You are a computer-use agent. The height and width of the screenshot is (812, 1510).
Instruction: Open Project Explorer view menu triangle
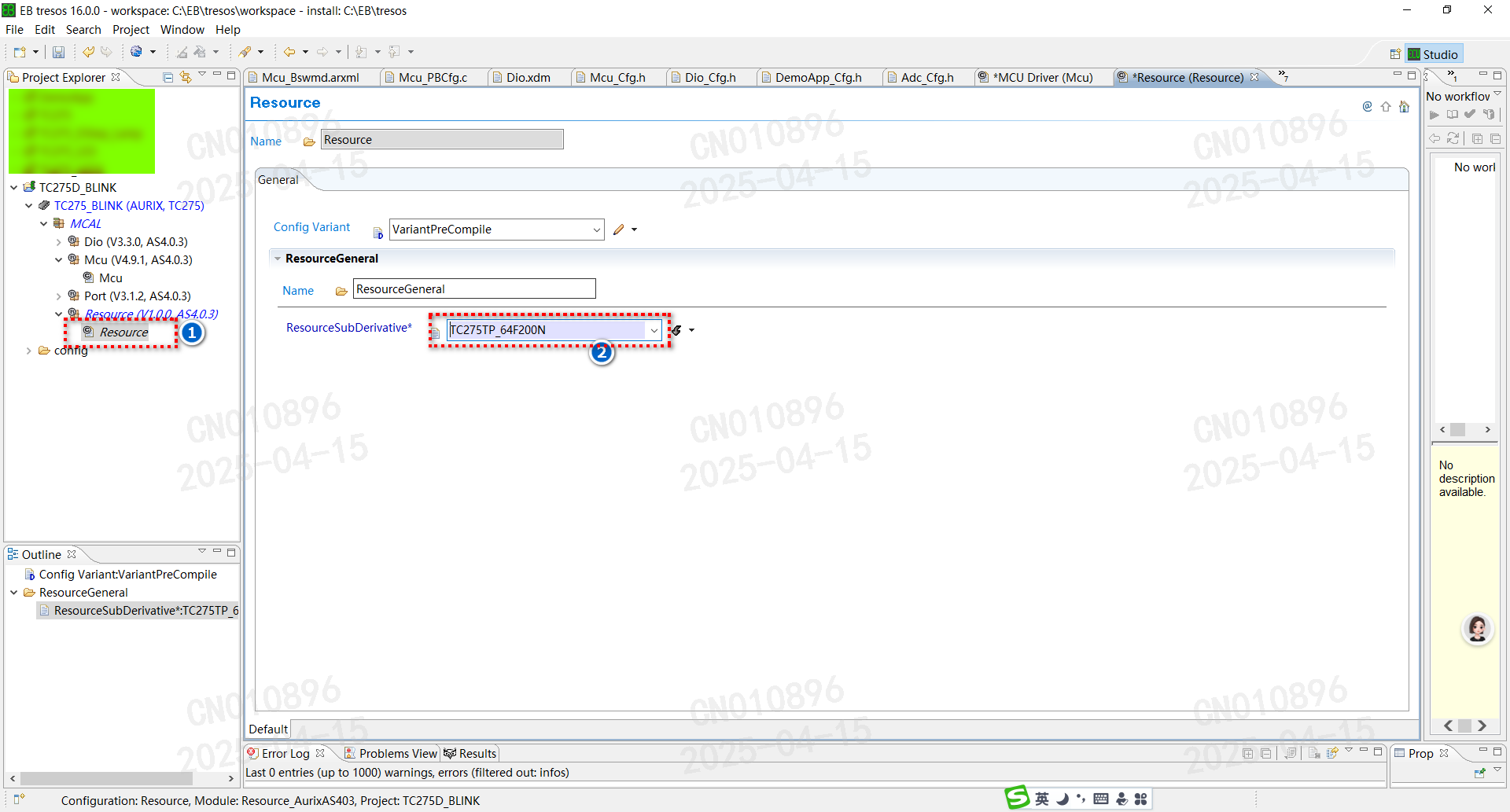pyautogui.click(x=202, y=75)
